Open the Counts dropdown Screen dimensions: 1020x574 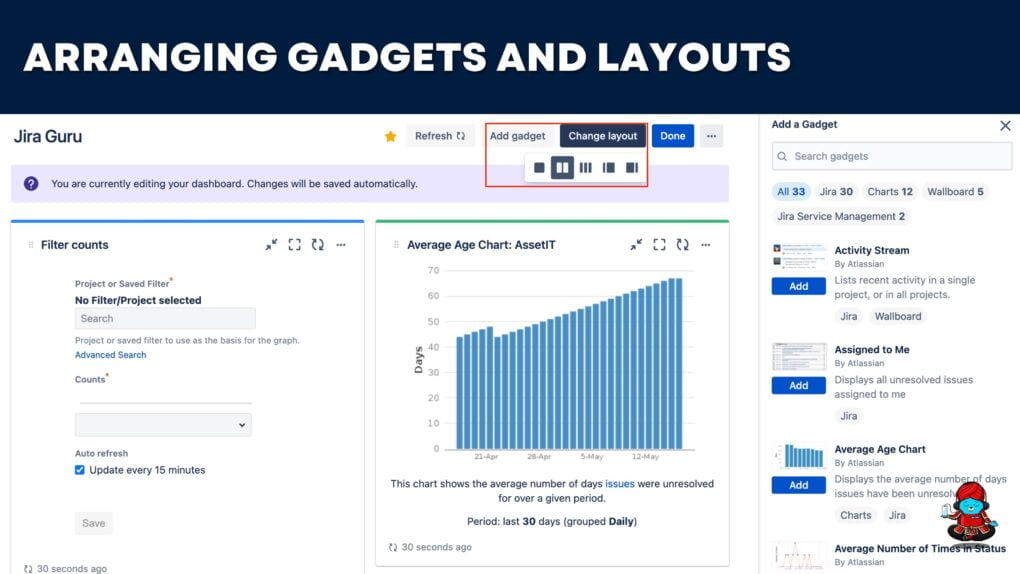click(x=163, y=425)
